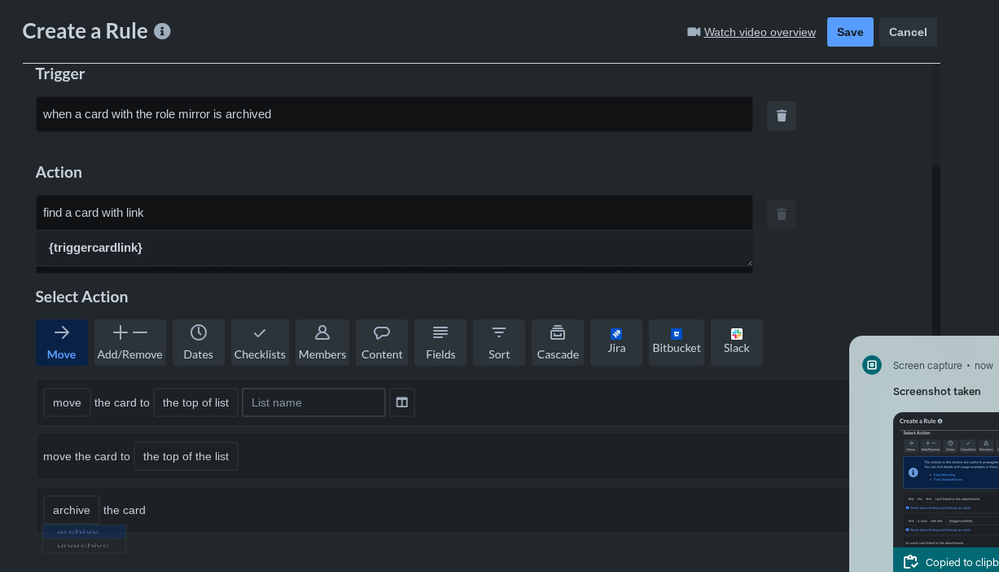This screenshot has height=572, width=999.
Task: Change 'the top of the list' option
Action: 186,456
